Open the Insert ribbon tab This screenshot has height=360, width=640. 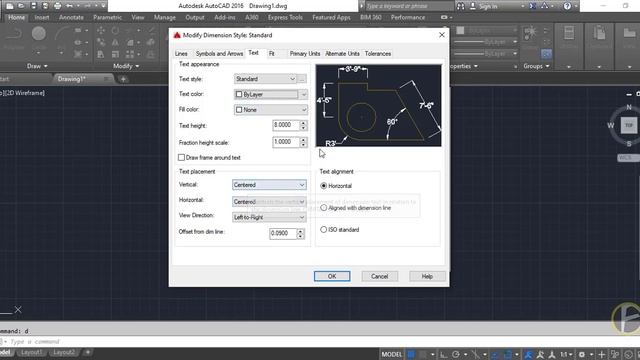(x=42, y=18)
